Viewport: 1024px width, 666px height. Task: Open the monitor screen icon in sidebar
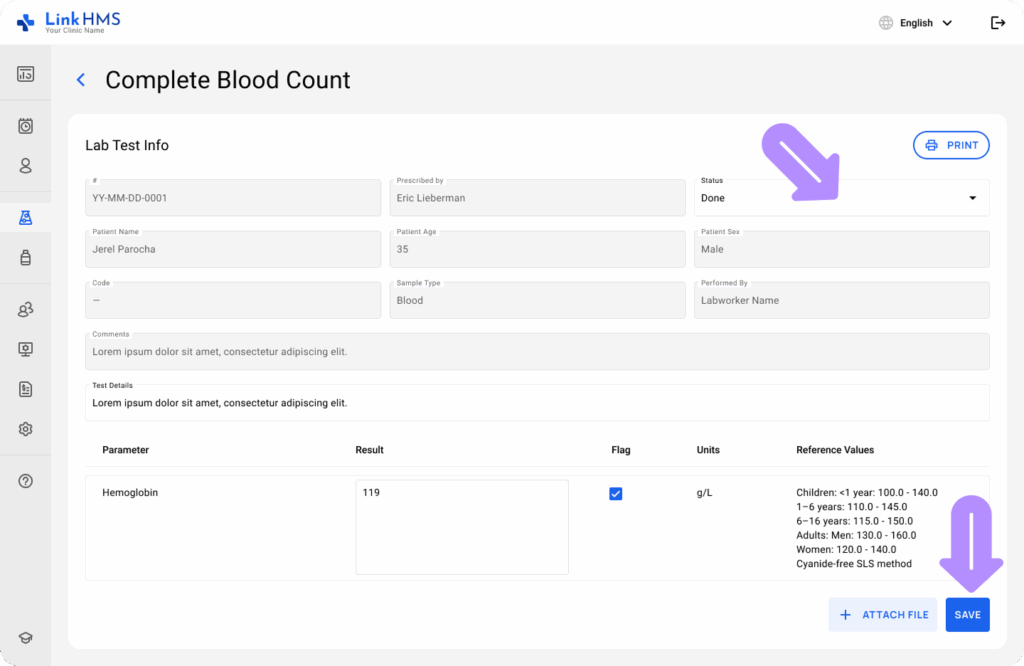25,349
